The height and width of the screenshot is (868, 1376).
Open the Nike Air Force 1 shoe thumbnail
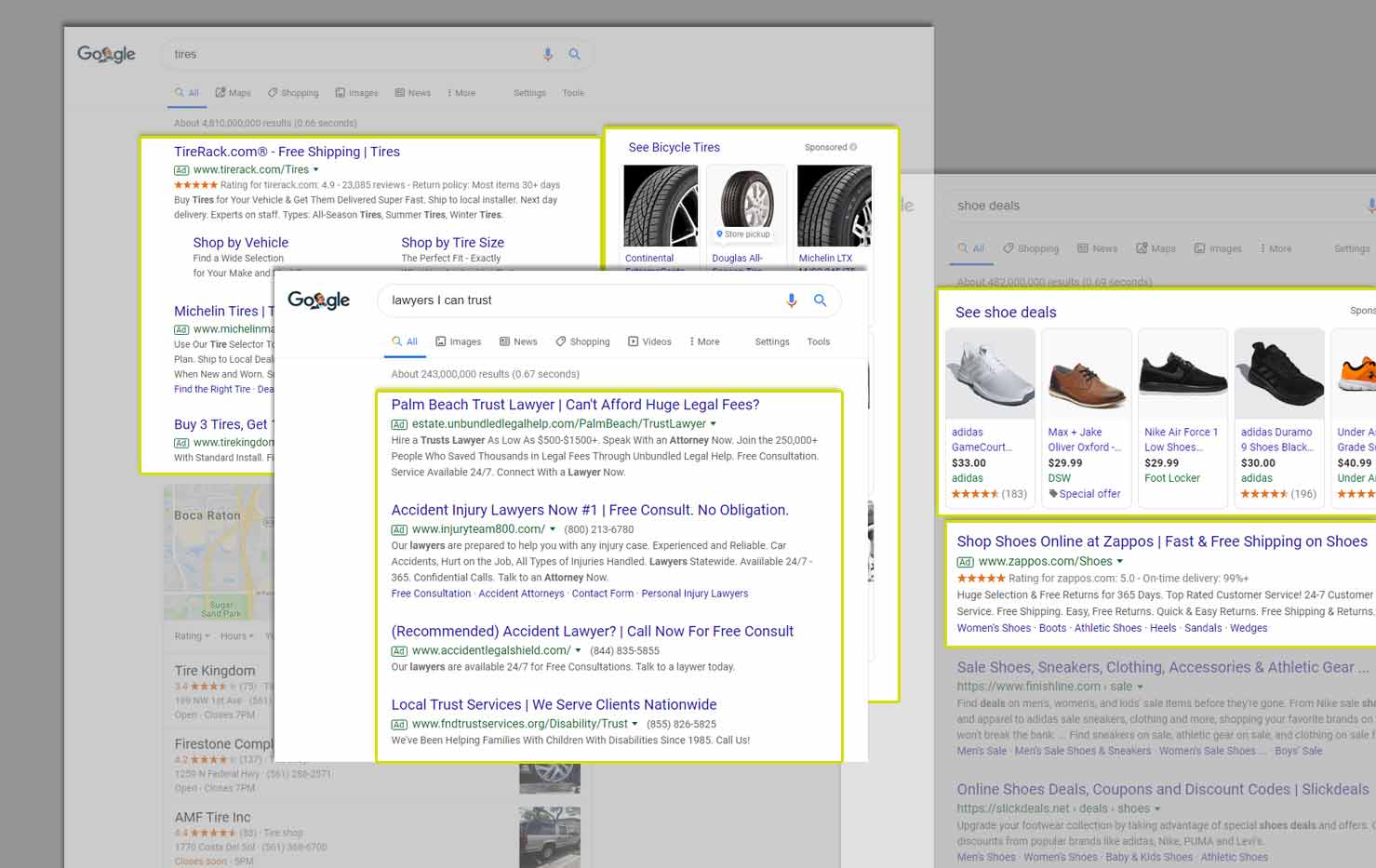(x=1182, y=374)
